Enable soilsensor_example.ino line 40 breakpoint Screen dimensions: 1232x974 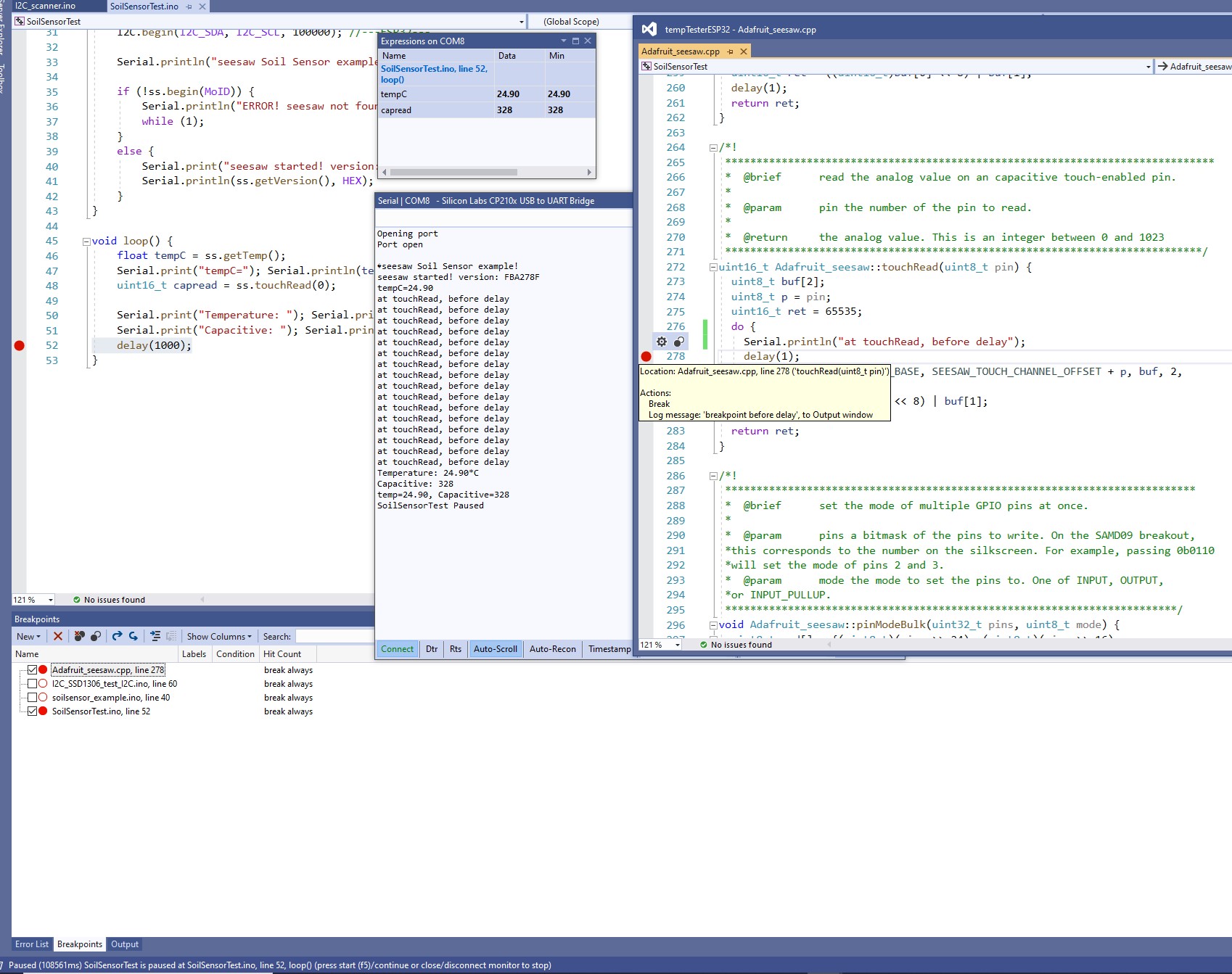click(32, 697)
